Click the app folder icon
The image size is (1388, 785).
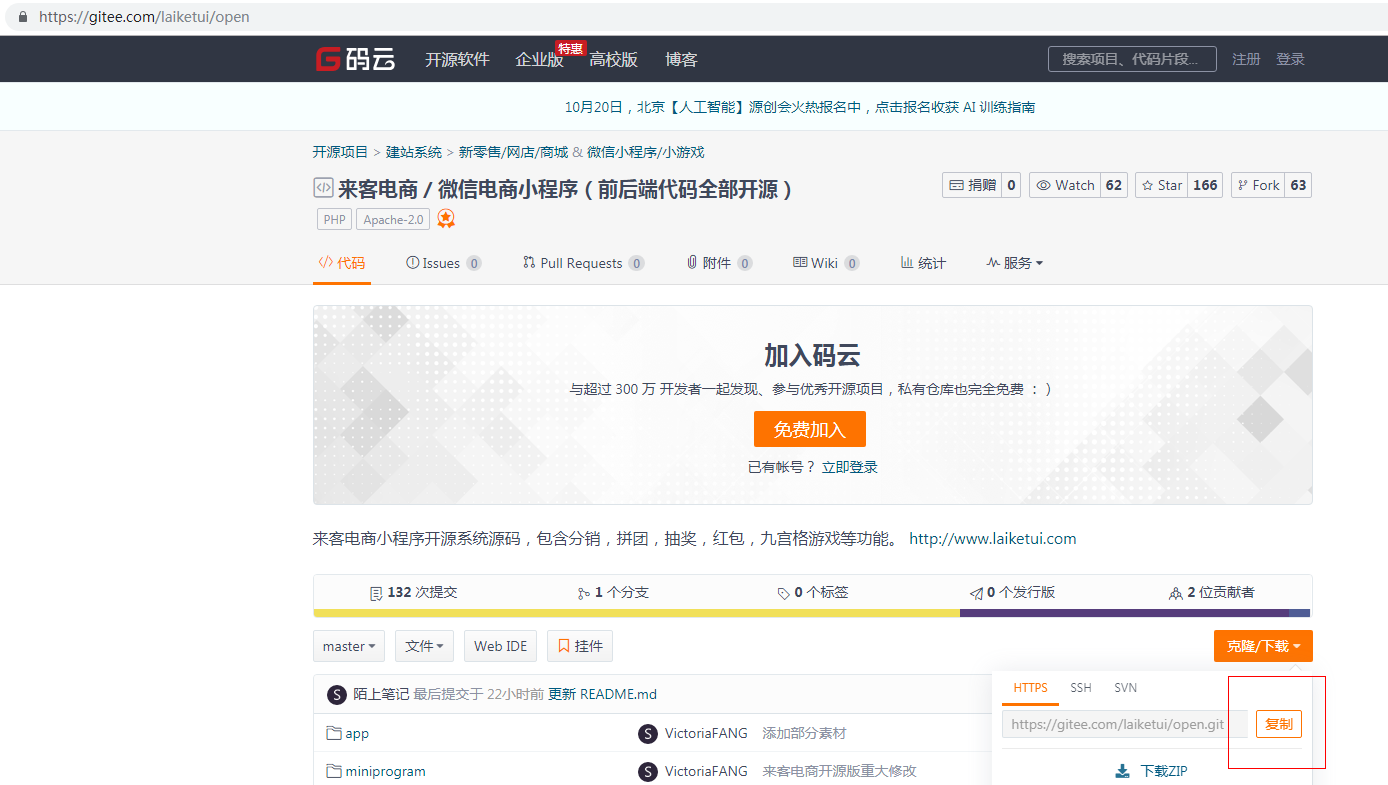click(x=334, y=733)
